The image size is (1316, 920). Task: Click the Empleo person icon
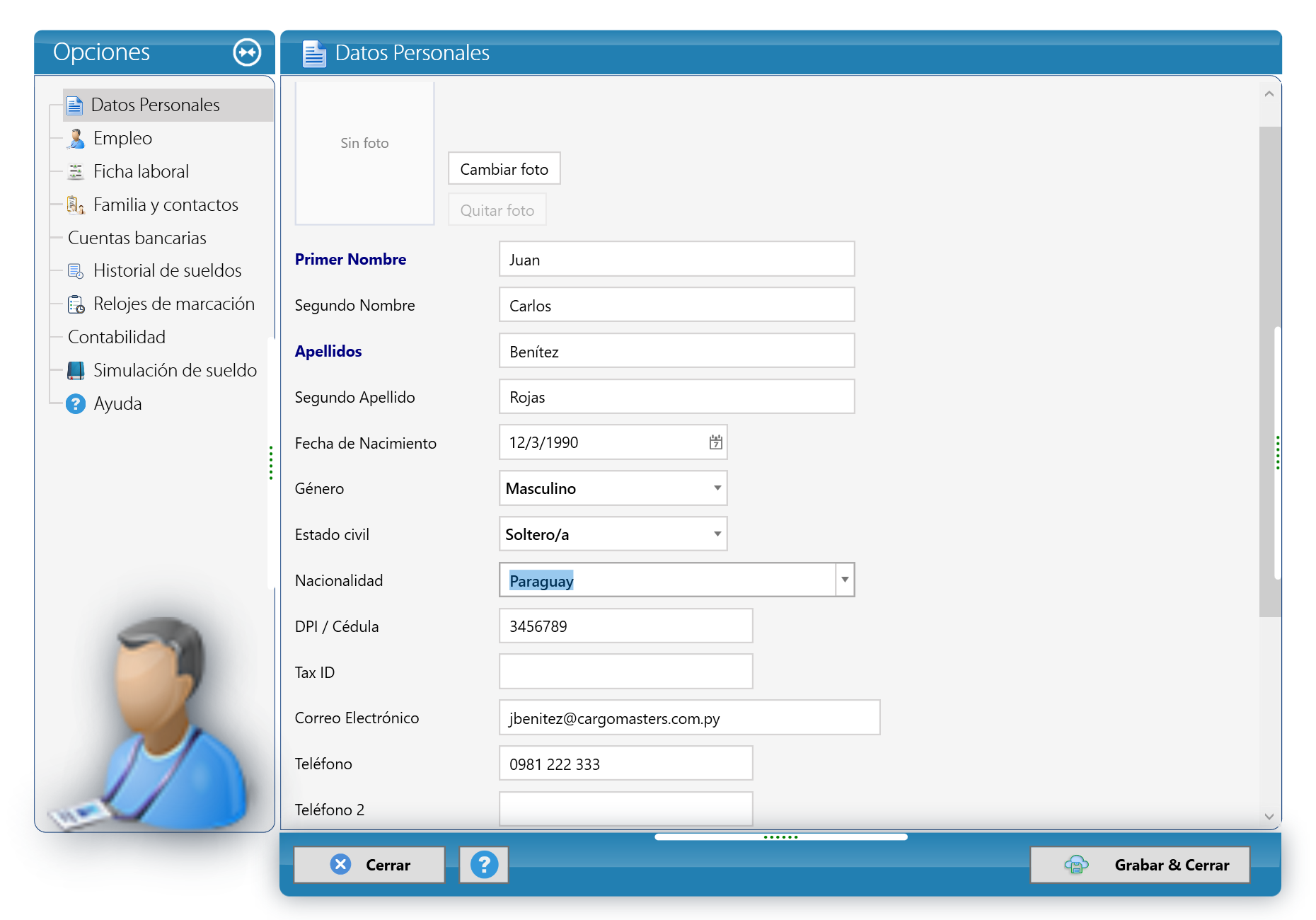coord(76,139)
